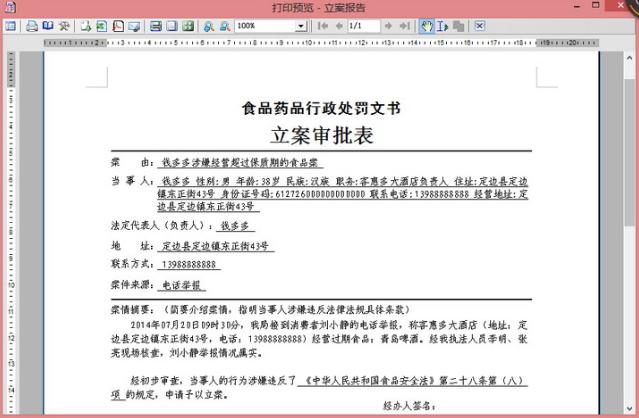Go to the previous page arrow

coord(337,26)
